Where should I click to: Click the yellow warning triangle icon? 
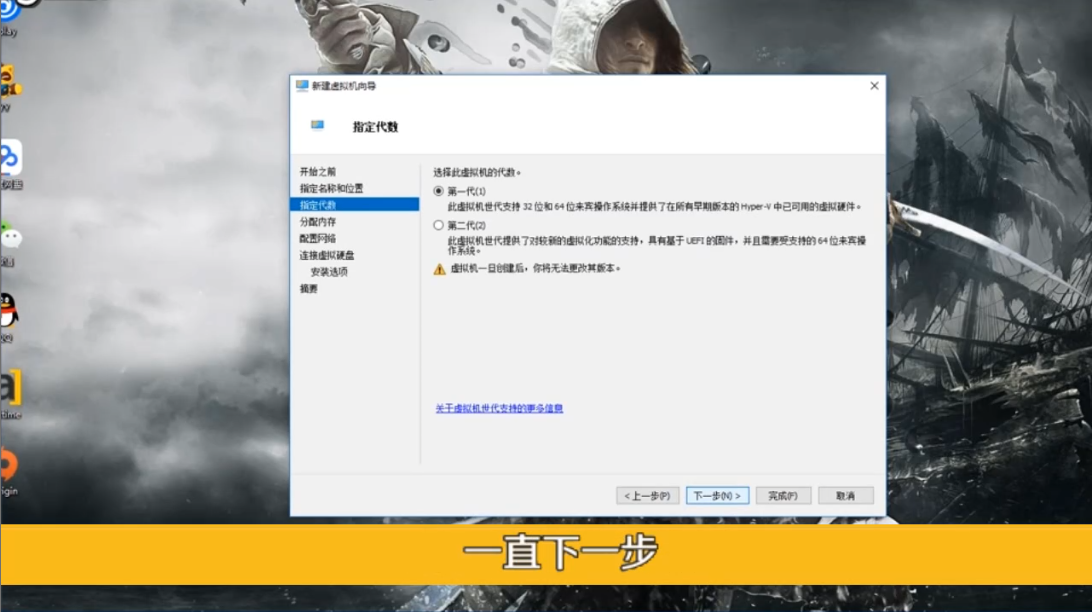pyautogui.click(x=439, y=269)
